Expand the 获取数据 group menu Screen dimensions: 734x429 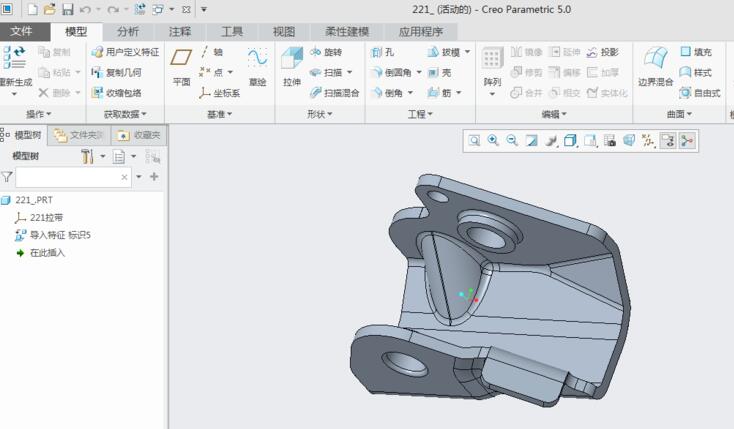coord(125,114)
